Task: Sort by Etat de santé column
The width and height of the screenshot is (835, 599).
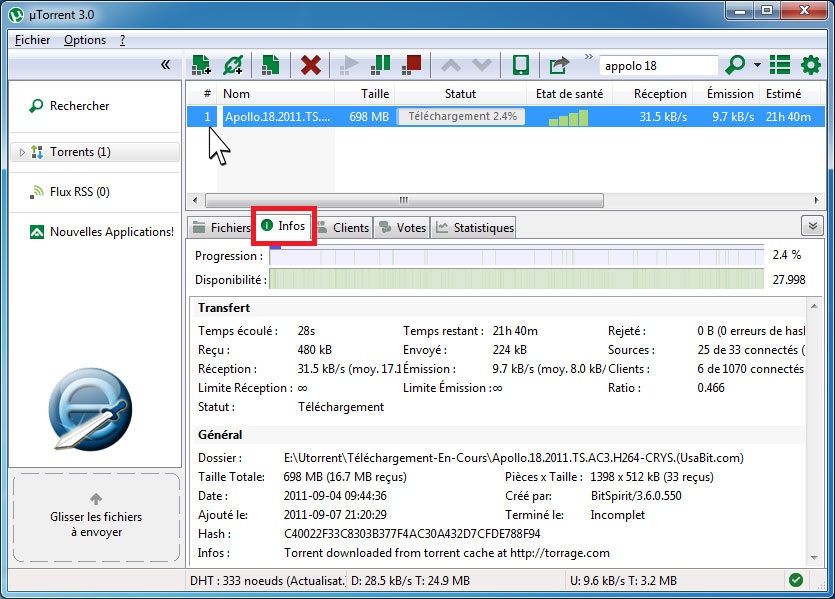Action: (x=569, y=94)
